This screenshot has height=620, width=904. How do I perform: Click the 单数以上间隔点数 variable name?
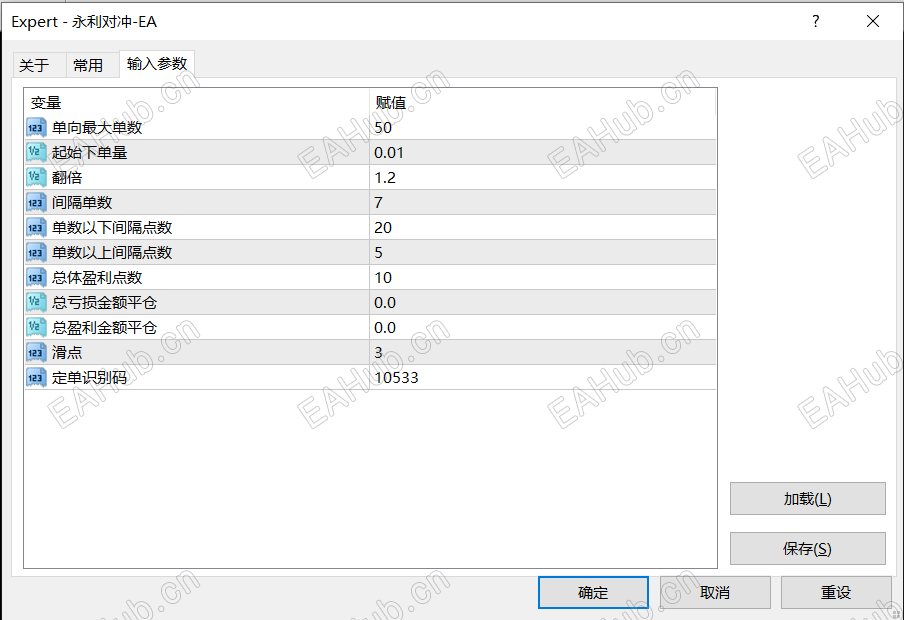pos(112,253)
